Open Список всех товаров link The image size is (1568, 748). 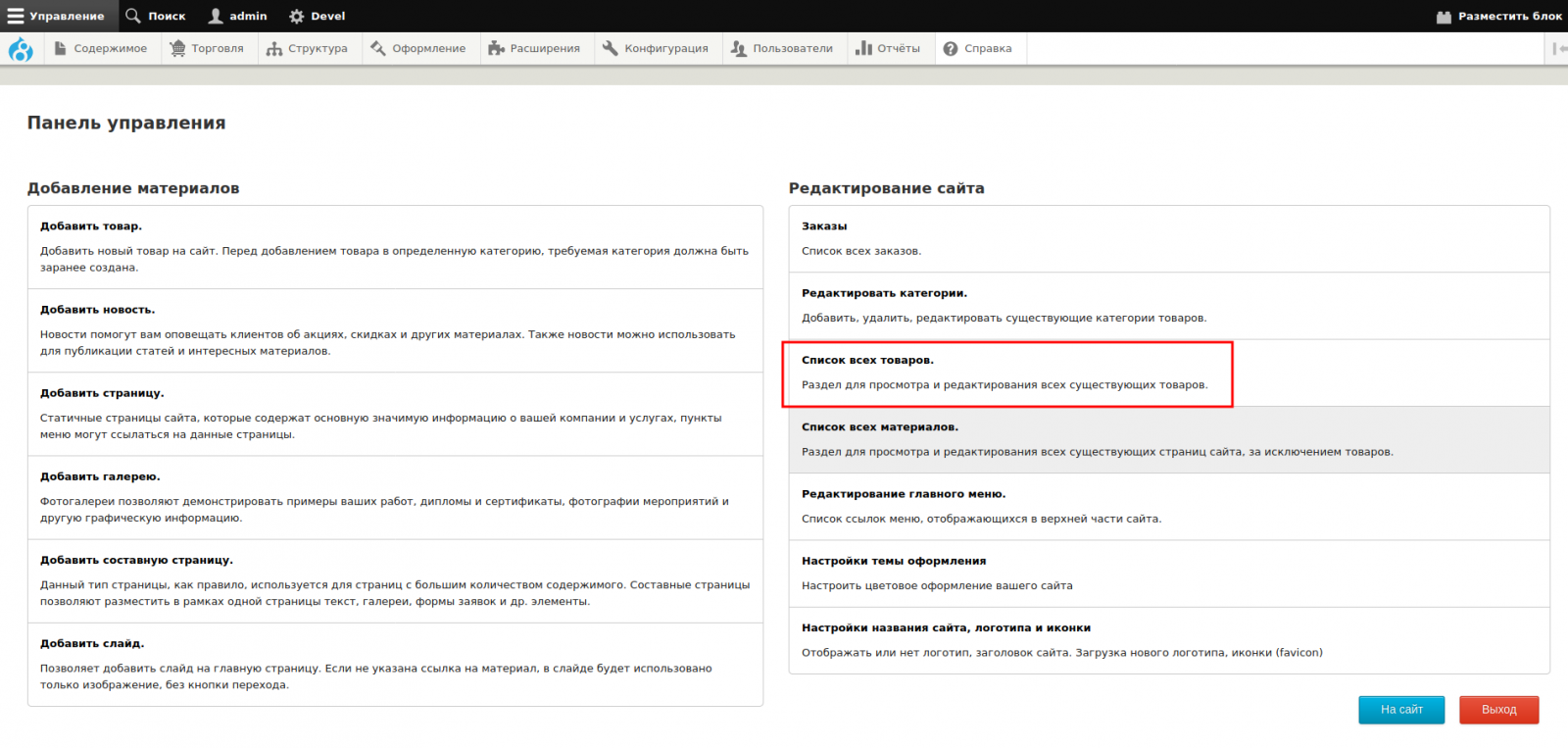click(867, 360)
